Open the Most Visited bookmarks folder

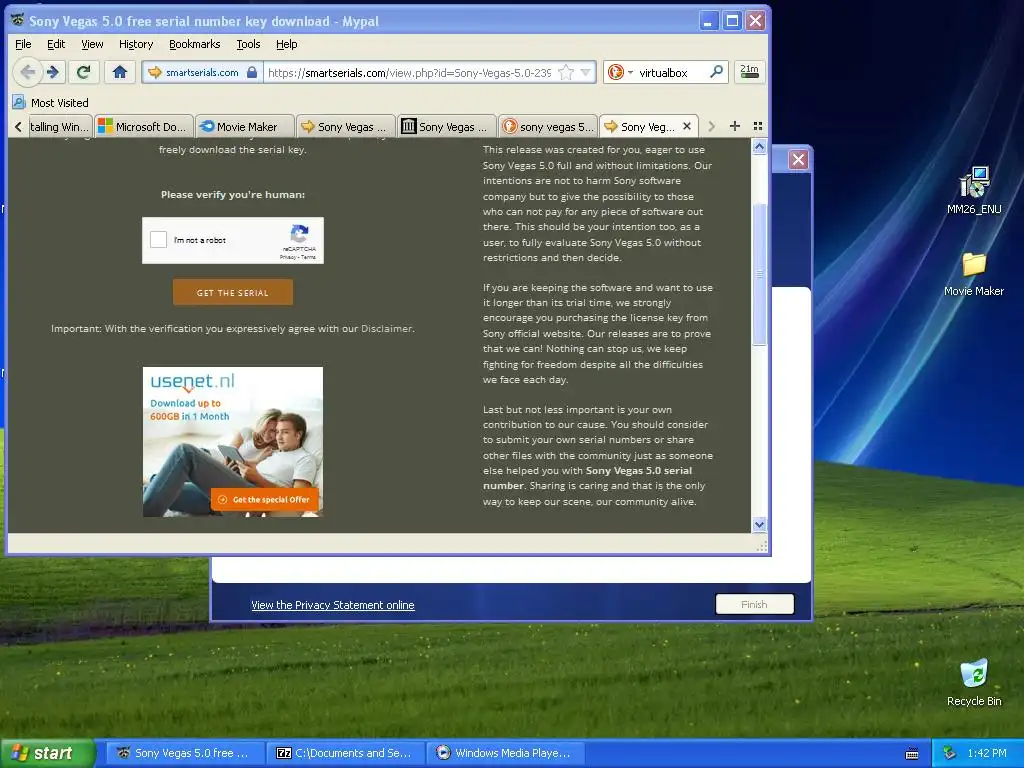(x=51, y=103)
